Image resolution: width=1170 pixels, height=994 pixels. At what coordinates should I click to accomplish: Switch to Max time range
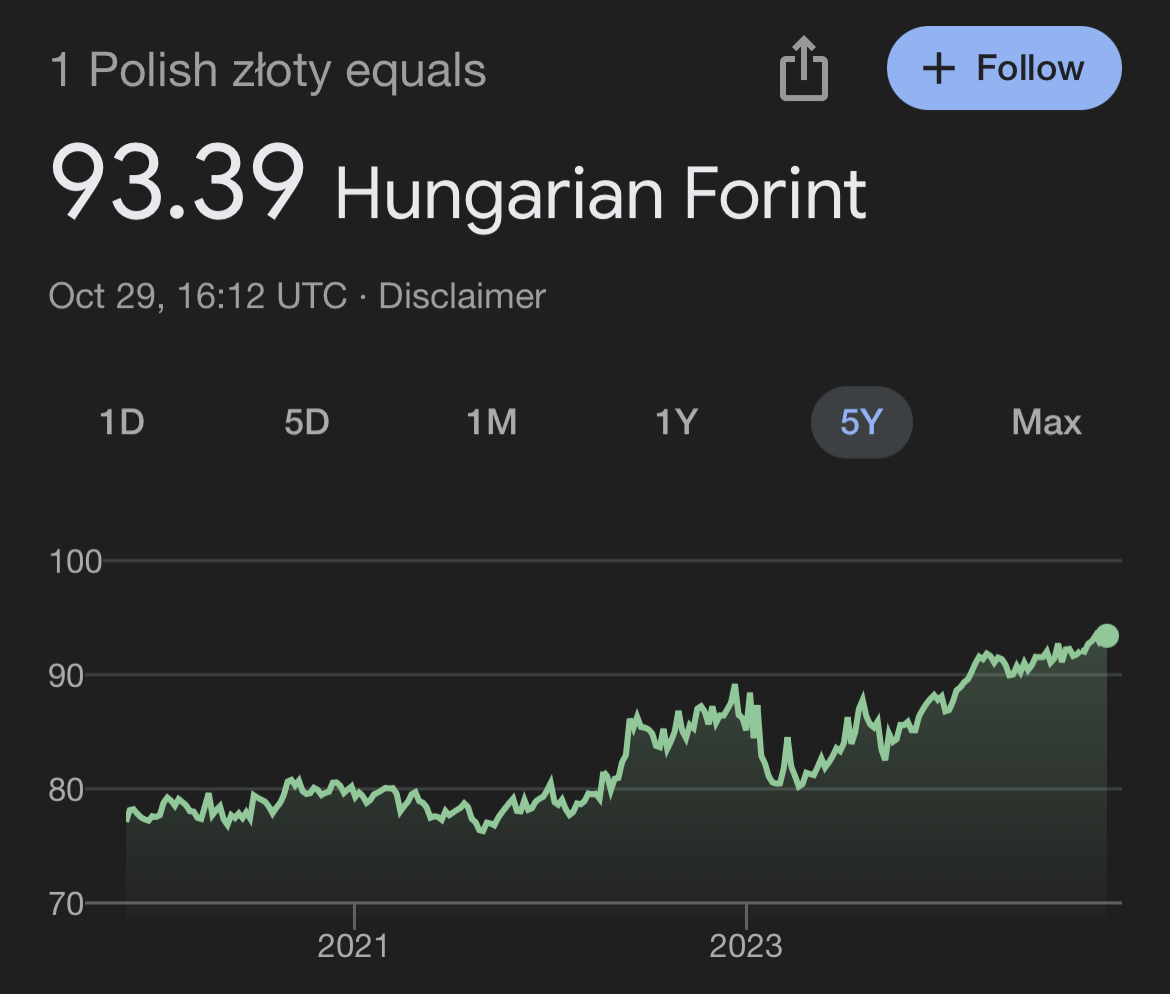1046,422
